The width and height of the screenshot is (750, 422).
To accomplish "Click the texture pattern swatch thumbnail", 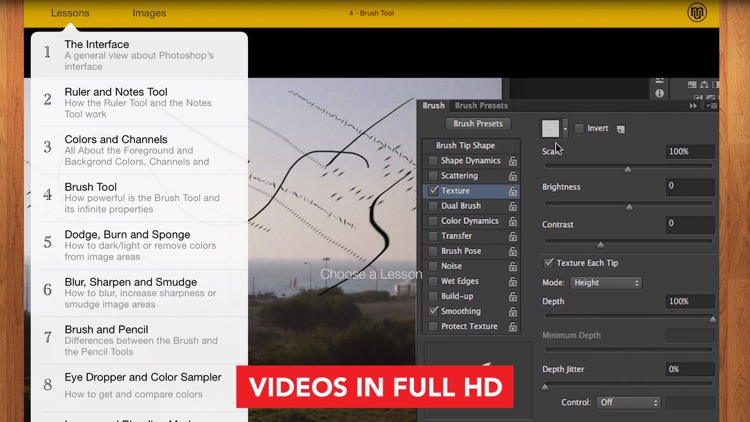I will [551, 129].
